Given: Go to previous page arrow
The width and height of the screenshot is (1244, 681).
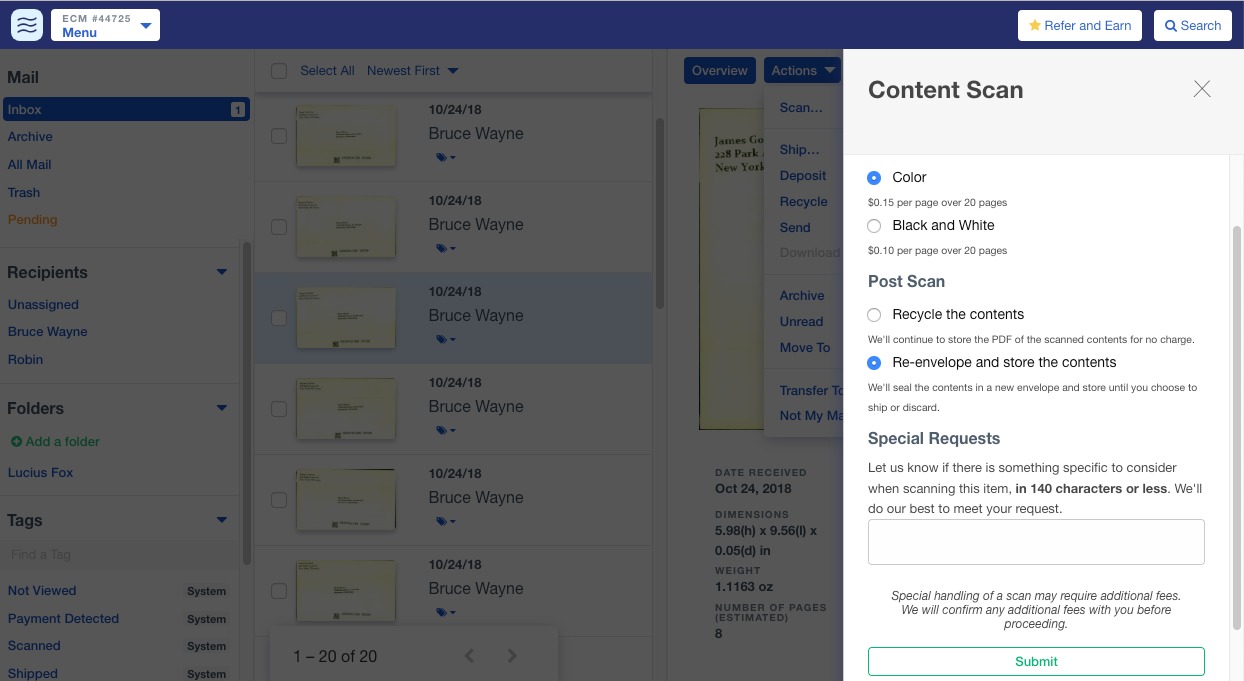Looking at the screenshot, I should point(469,656).
